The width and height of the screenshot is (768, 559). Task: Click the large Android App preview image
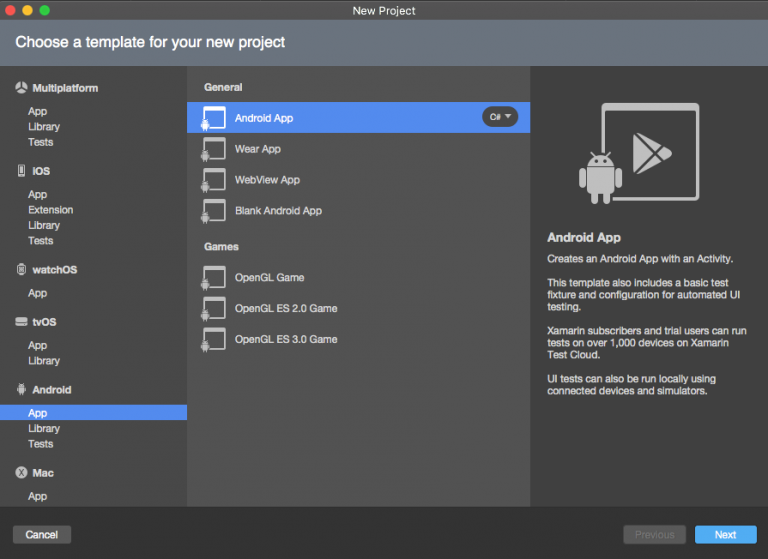(639, 153)
